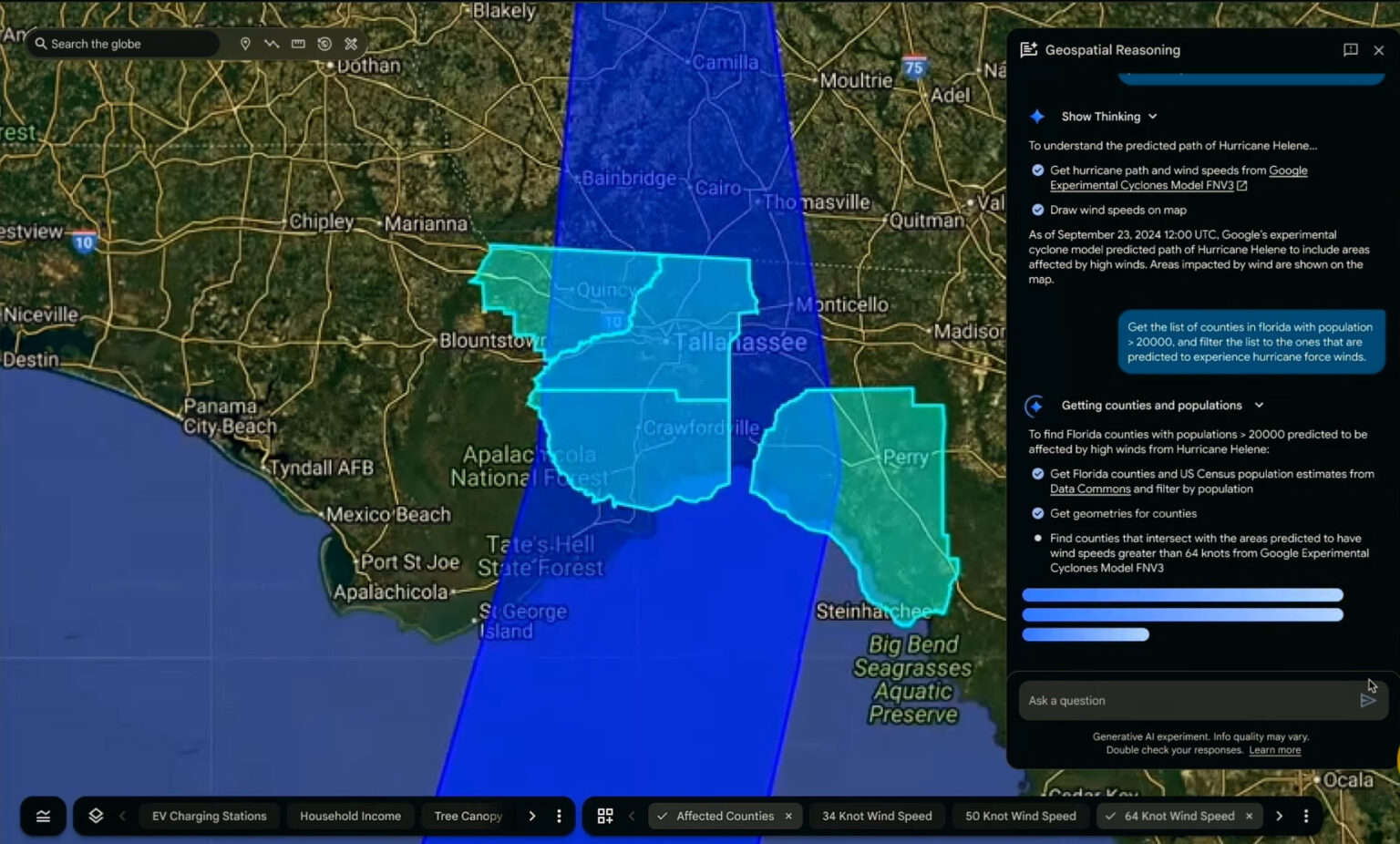The height and width of the screenshot is (844, 1400).
Task: Open three-dot menu near Tree Canopy
Action: (x=559, y=816)
